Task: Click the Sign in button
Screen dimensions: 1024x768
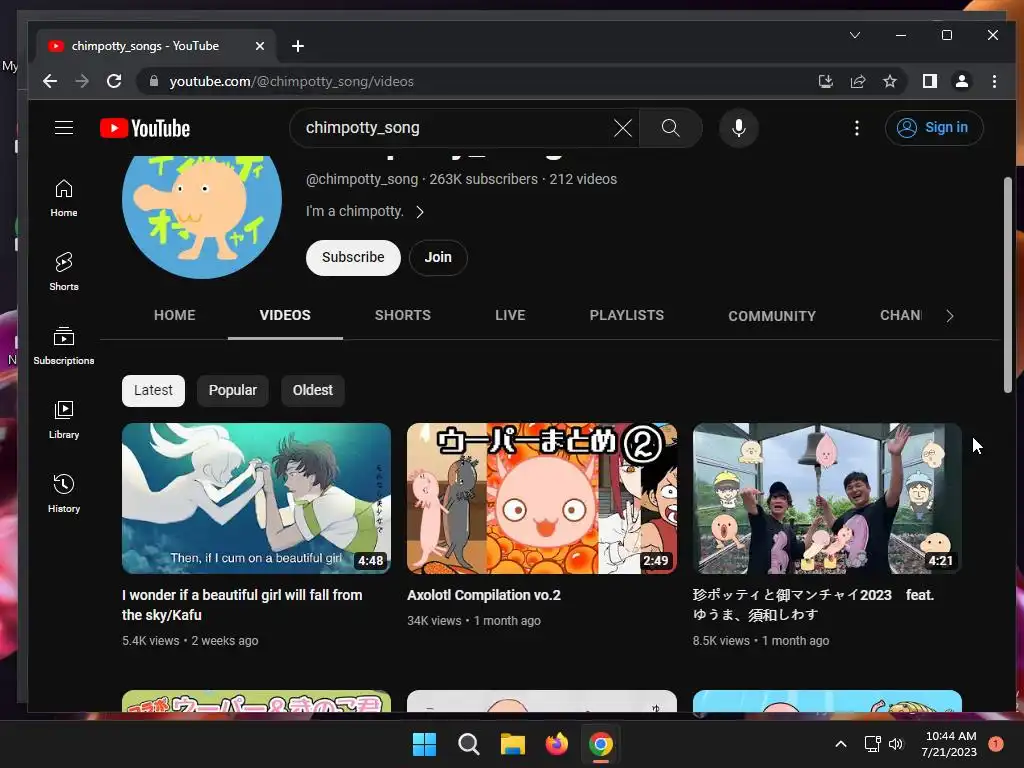Action: coord(934,127)
